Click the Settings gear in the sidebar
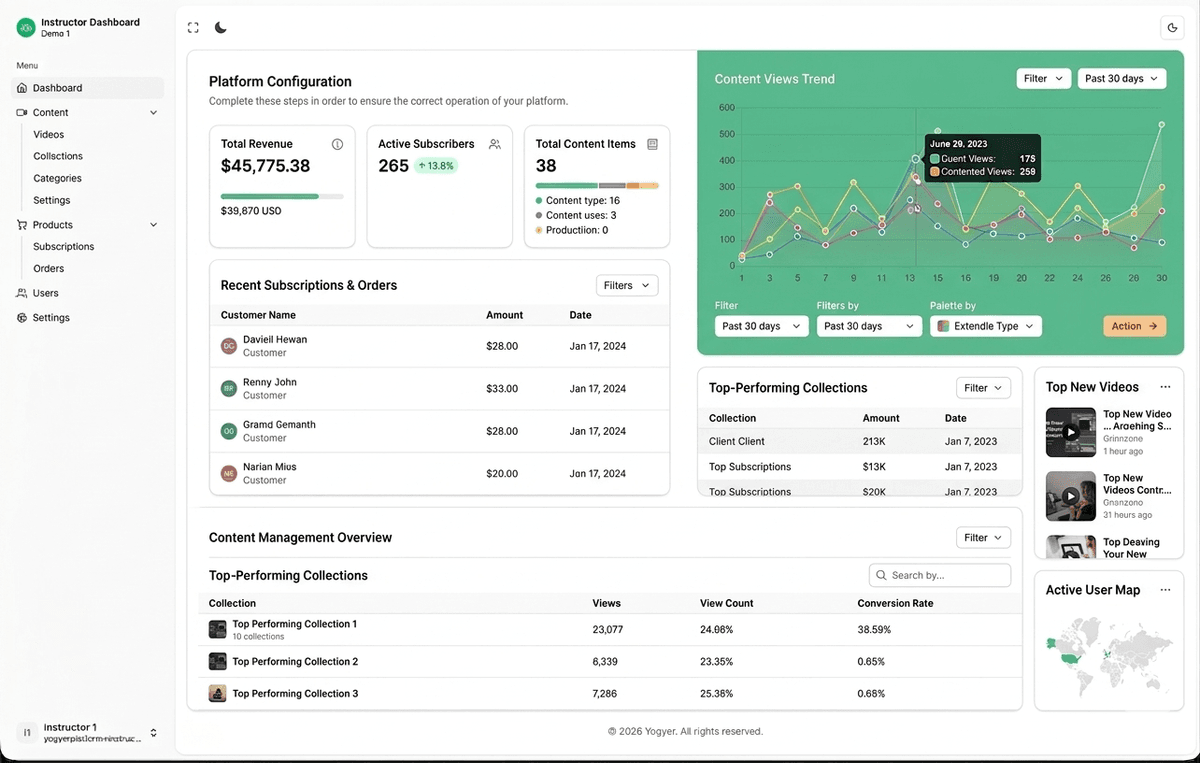The height and width of the screenshot is (763, 1200). pyautogui.click(x=21, y=317)
